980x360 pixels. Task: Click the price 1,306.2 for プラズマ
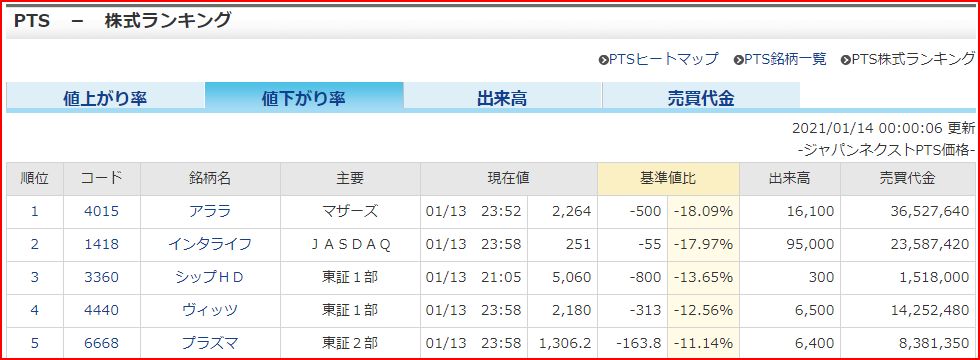(565, 343)
